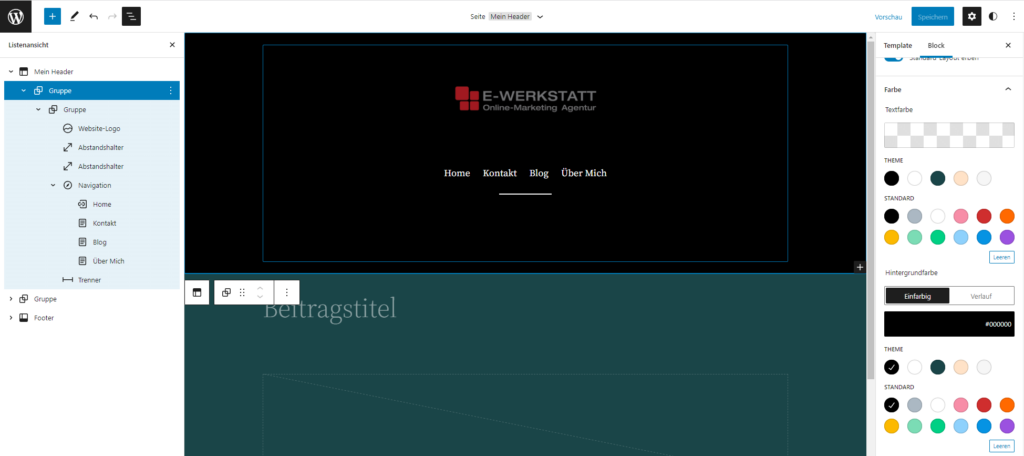This screenshot has width=1024, height=456.
Task: Open the WordPress logo menu
Action: 16,16
